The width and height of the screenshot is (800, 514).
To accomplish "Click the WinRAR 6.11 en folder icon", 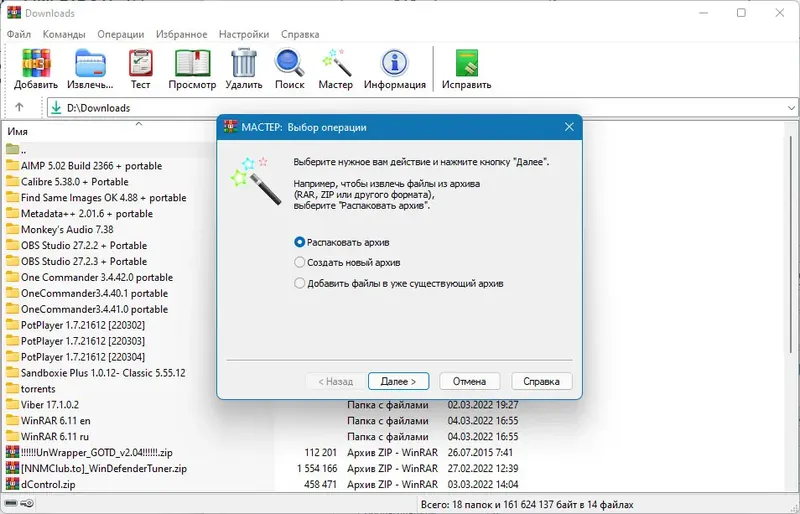I will [x=12, y=420].
